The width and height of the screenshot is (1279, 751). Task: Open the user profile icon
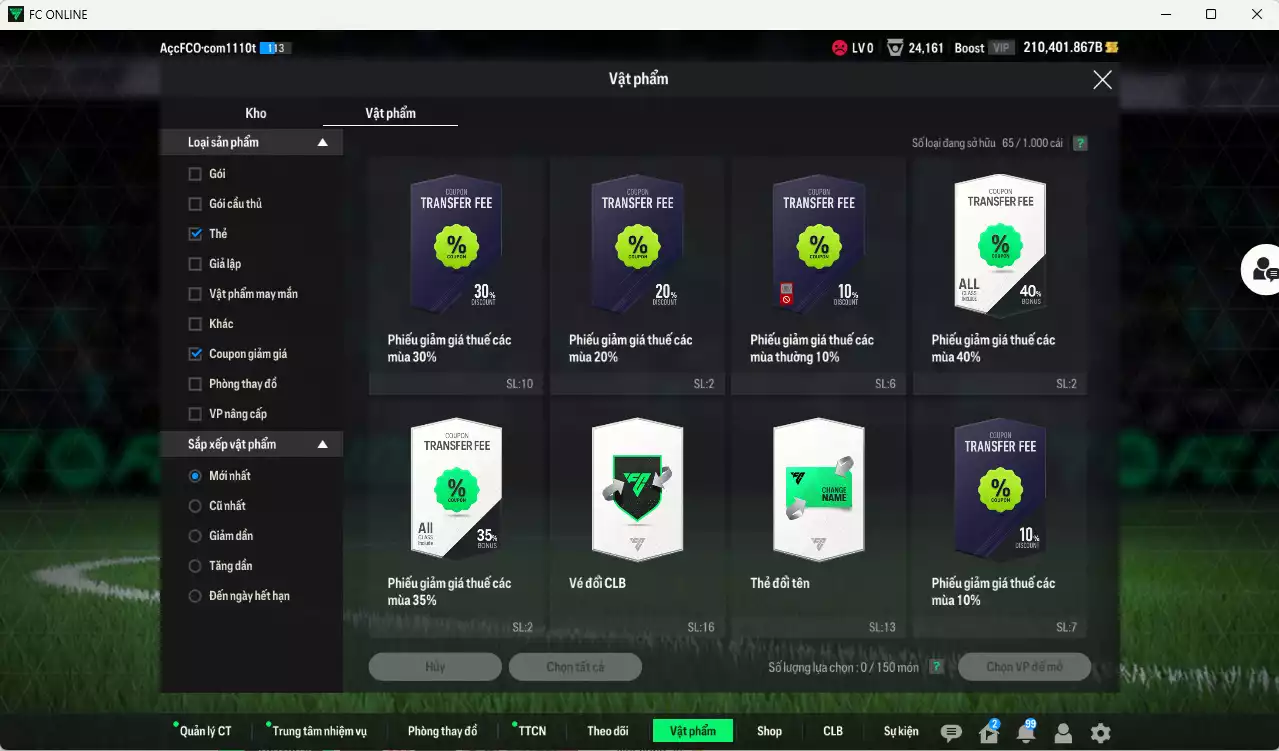pos(1063,733)
